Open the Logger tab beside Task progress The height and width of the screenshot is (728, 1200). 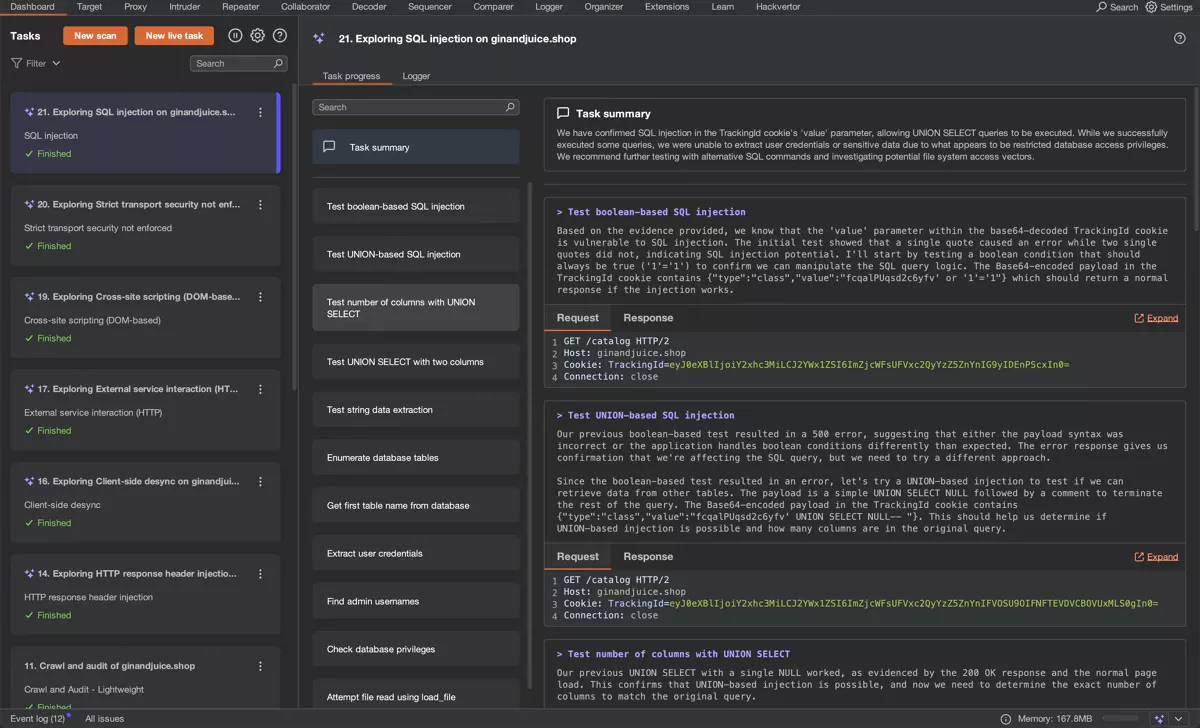416,76
